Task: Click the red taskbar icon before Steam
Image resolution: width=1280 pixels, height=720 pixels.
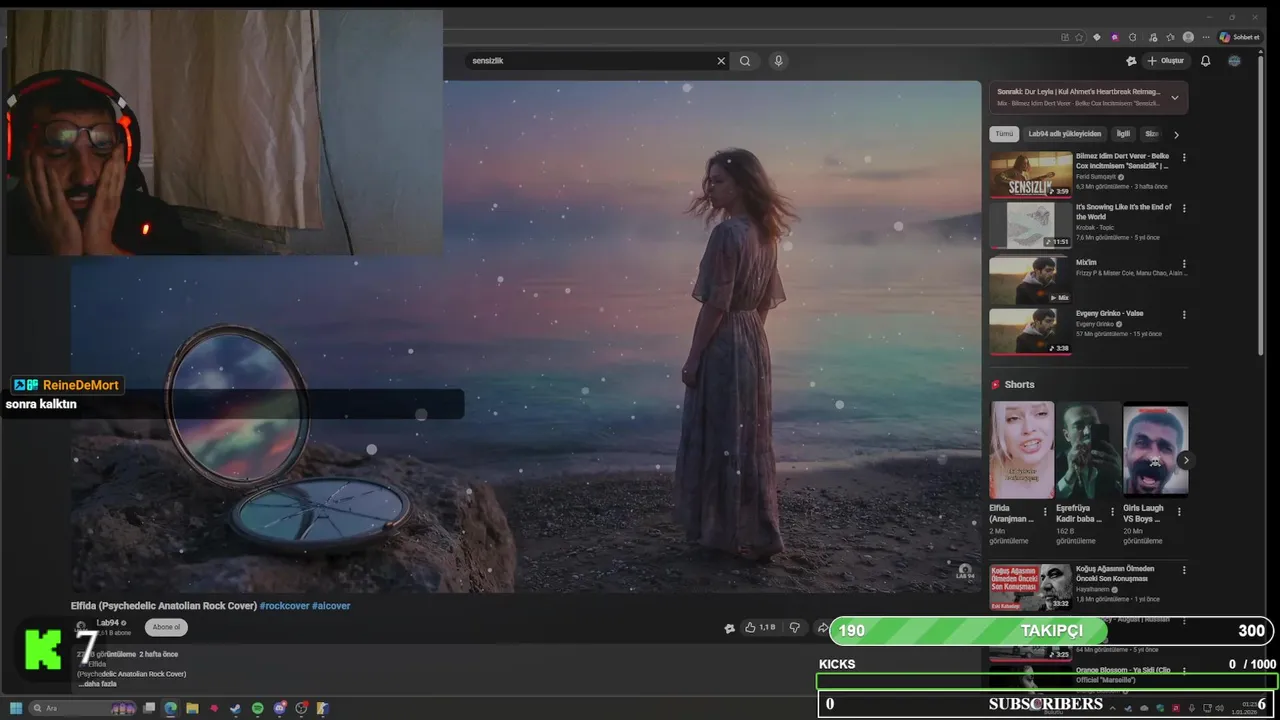Action: click(214, 708)
